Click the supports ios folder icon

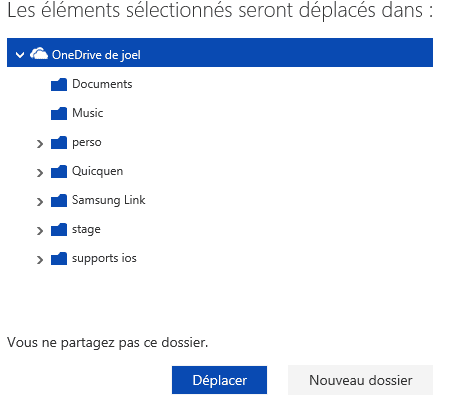pyautogui.click(x=59, y=259)
